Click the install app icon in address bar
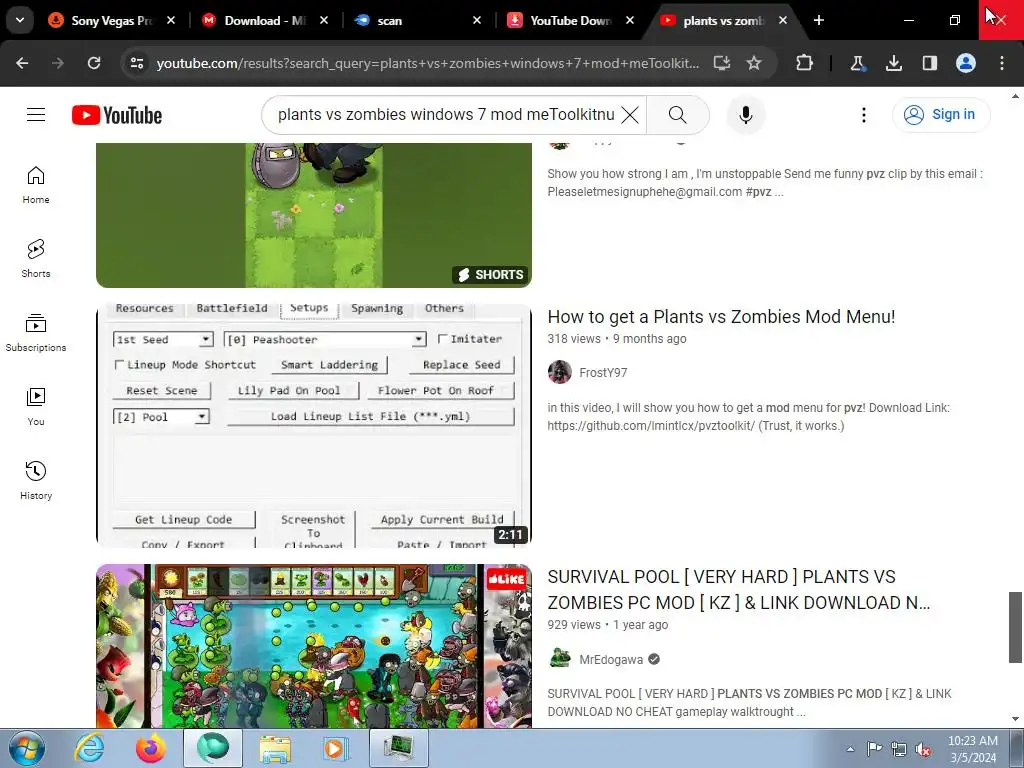Viewport: 1024px width, 768px height. tap(722, 63)
